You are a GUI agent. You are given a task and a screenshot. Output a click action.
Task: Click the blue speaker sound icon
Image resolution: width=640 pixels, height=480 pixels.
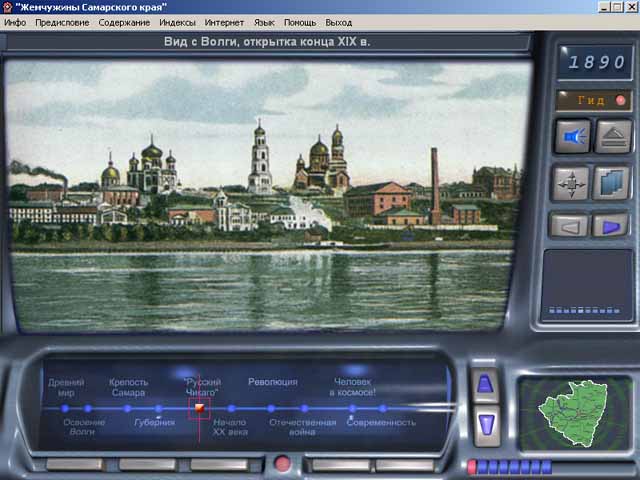(572, 137)
